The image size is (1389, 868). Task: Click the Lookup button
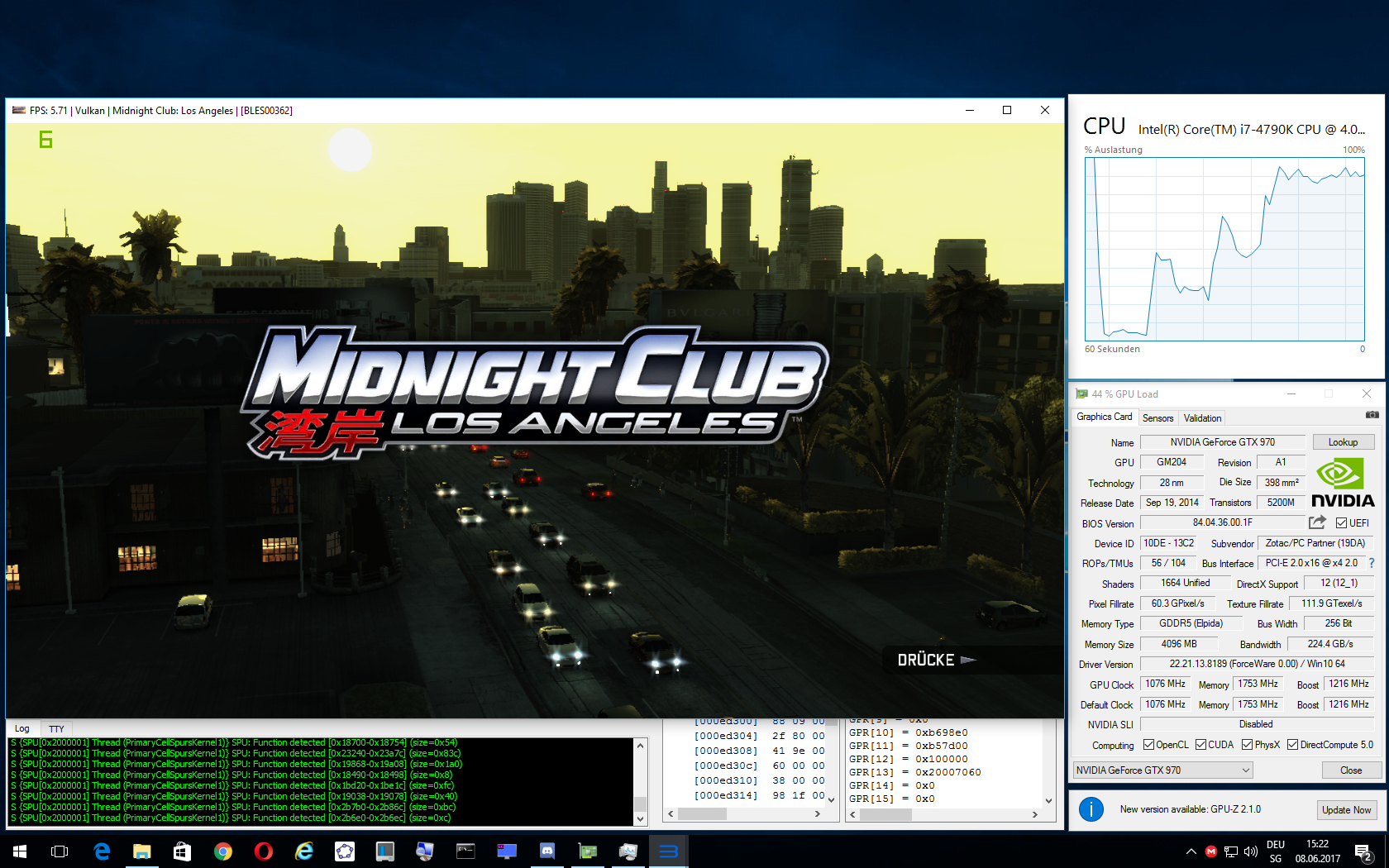pos(1343,442)
